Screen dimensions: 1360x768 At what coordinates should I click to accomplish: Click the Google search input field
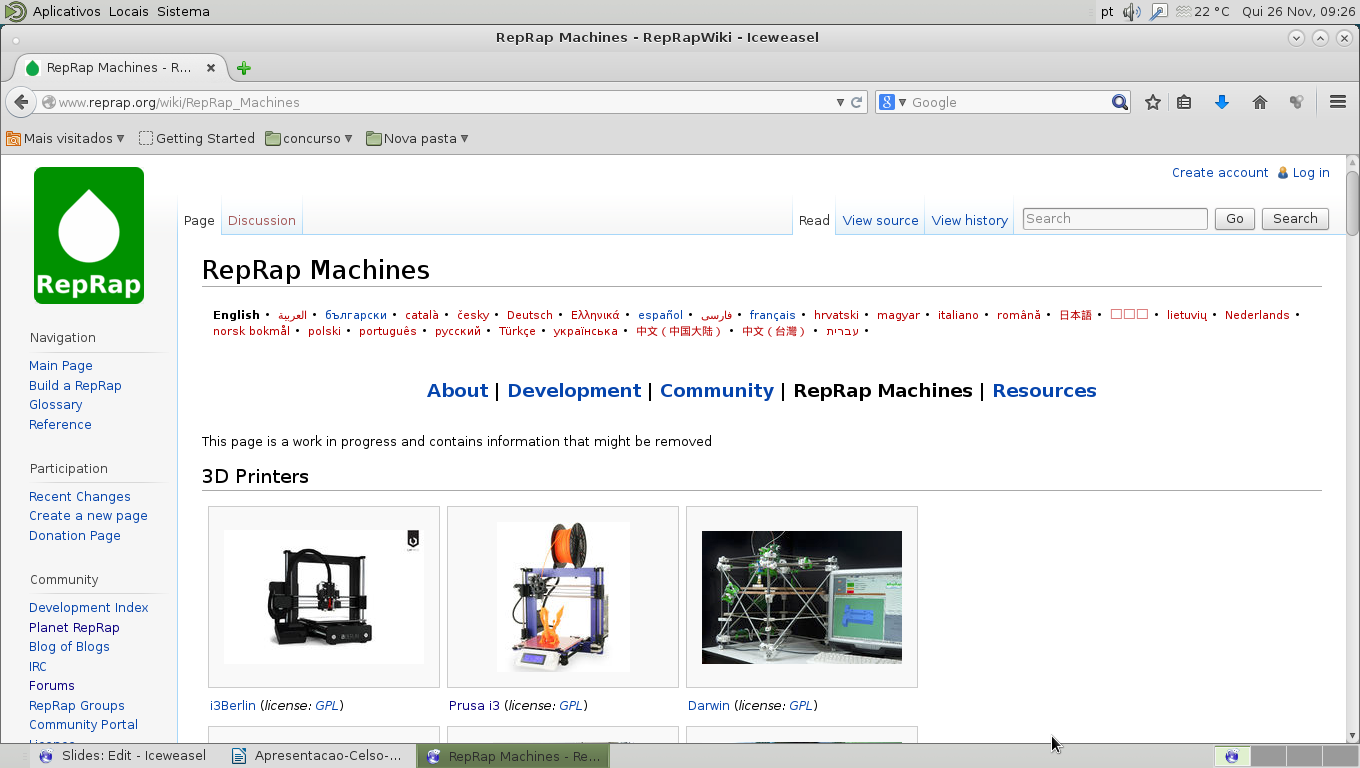coord(1010,102)
